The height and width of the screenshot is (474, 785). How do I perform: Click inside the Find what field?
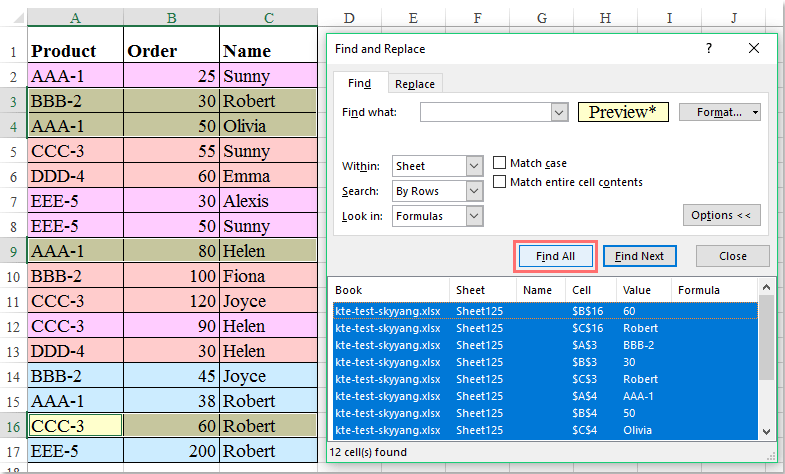(x=486, y=112)
